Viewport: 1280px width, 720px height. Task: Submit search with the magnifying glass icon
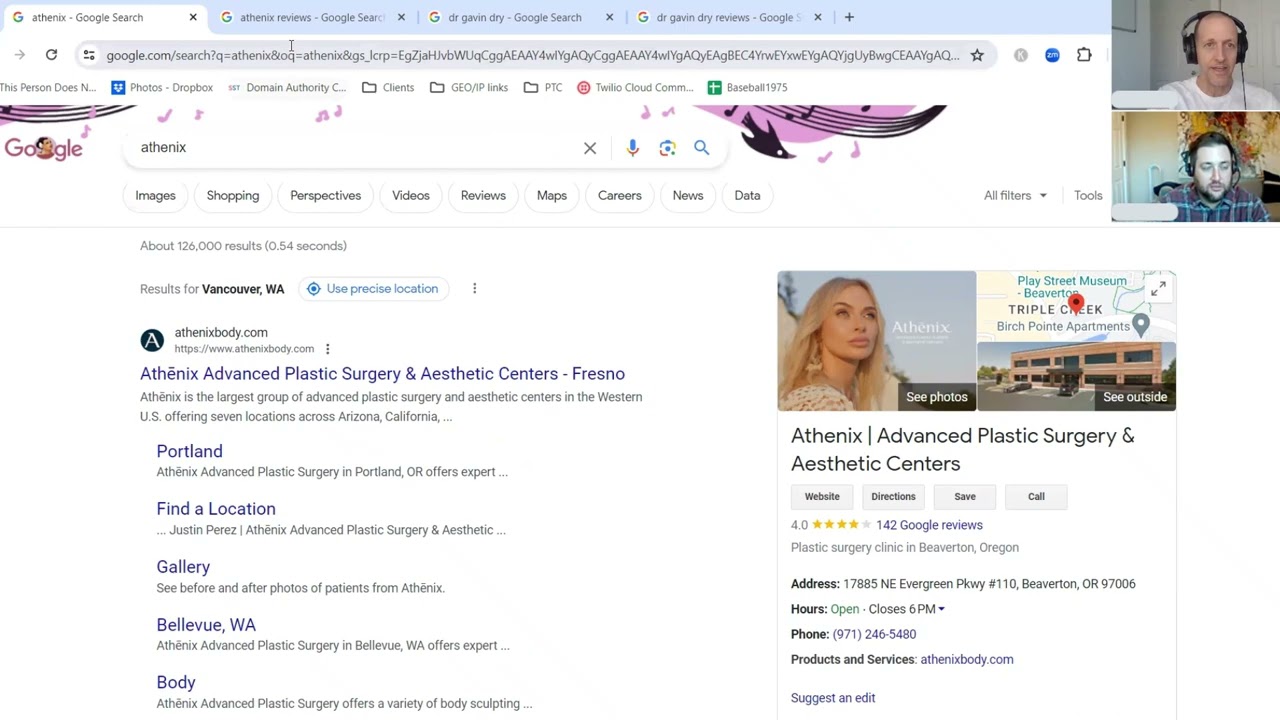pos(702,148)
